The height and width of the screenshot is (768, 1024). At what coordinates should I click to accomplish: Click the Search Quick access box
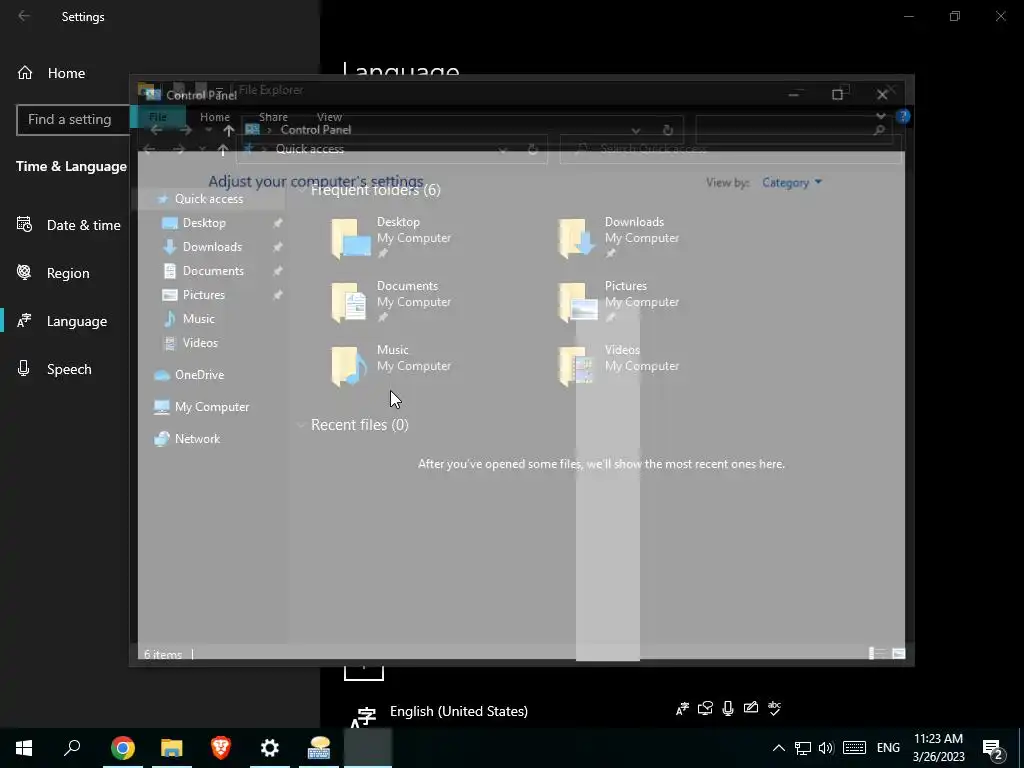pyautogui.click(x=731, y=150)
